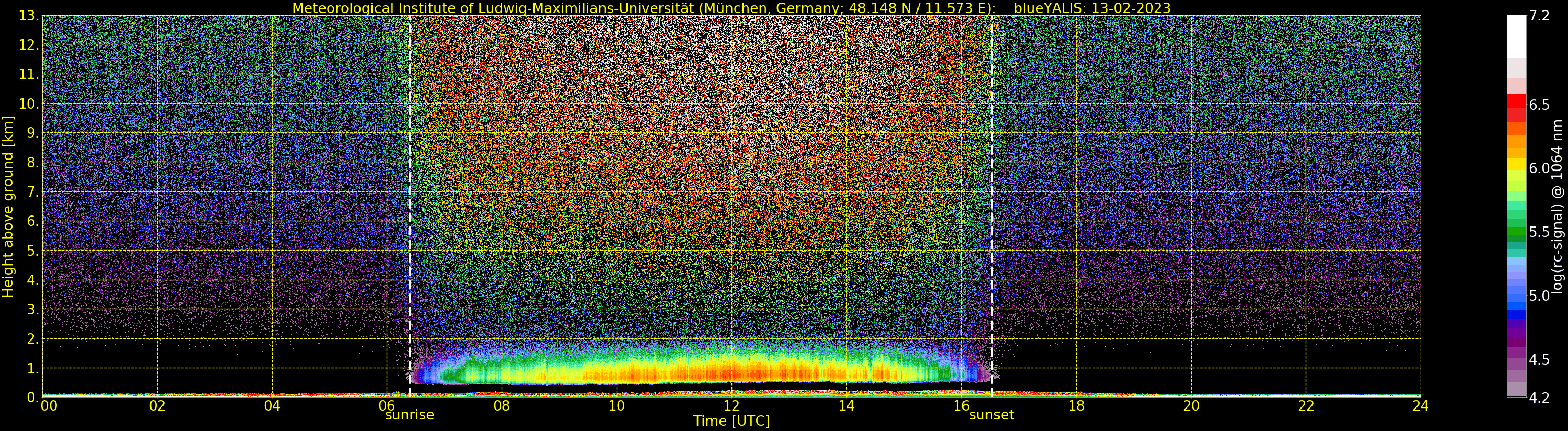Click the '4.2' colorbar value
Image resolution: width=1568 pixels, height=431 pixels.
(x=1539, y=398)
